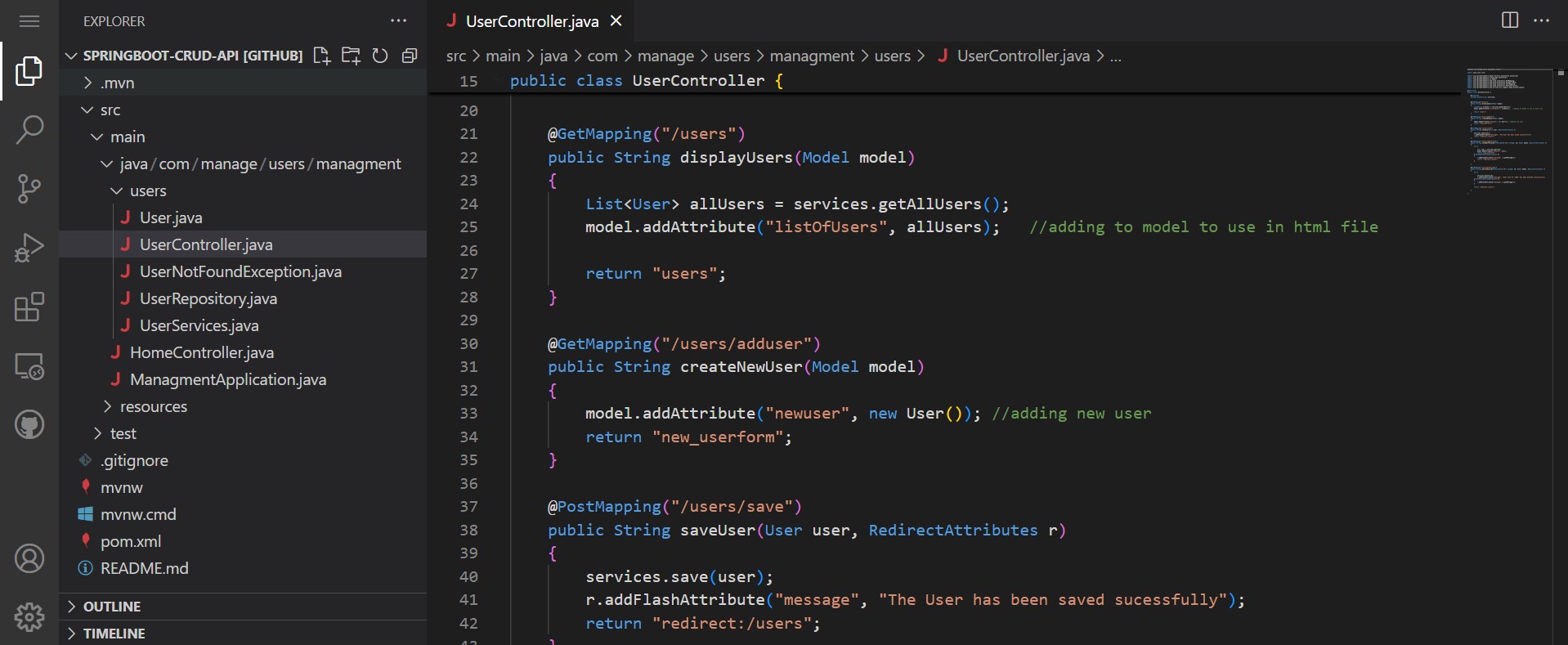This screenshot has height=645, width=1568.
Task: Open UserRepository.java file
Action: (x=243, y=298)
